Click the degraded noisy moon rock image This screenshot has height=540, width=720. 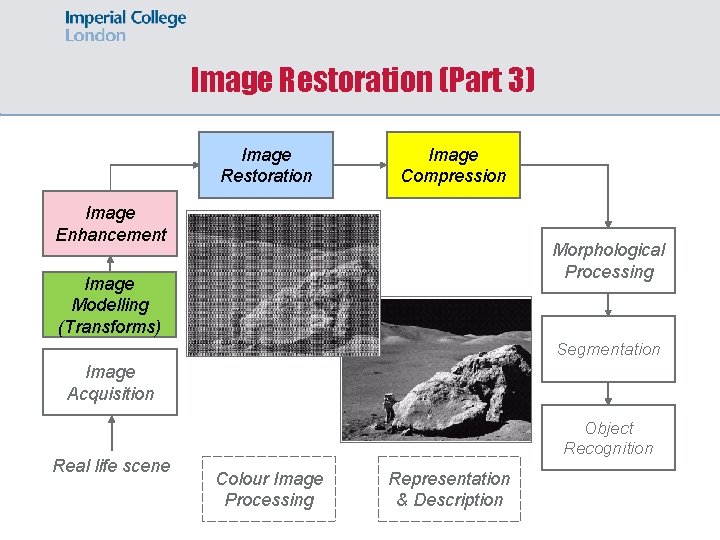point(283,284)
